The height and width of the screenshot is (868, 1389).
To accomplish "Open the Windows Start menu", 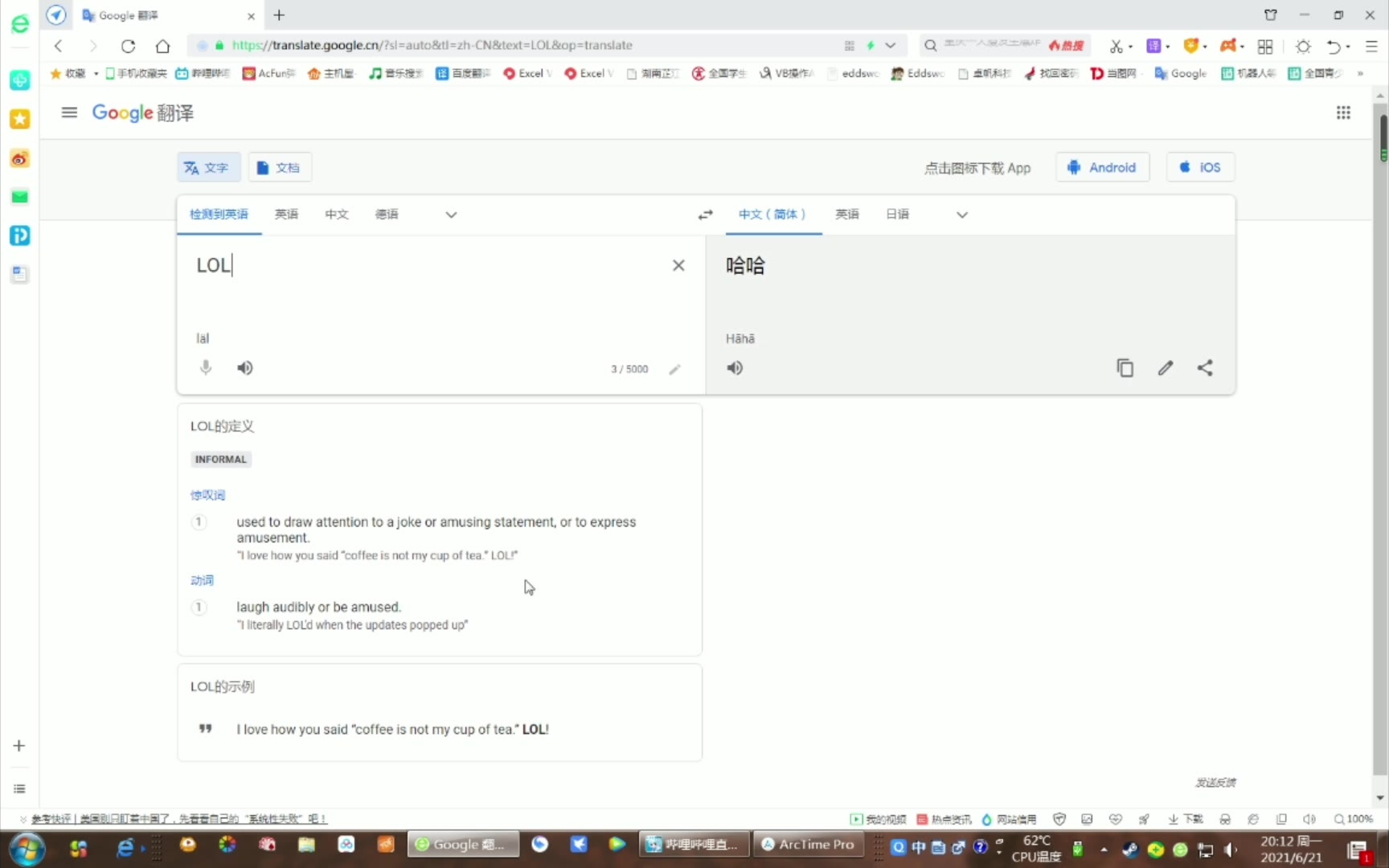I will (27, 848).
